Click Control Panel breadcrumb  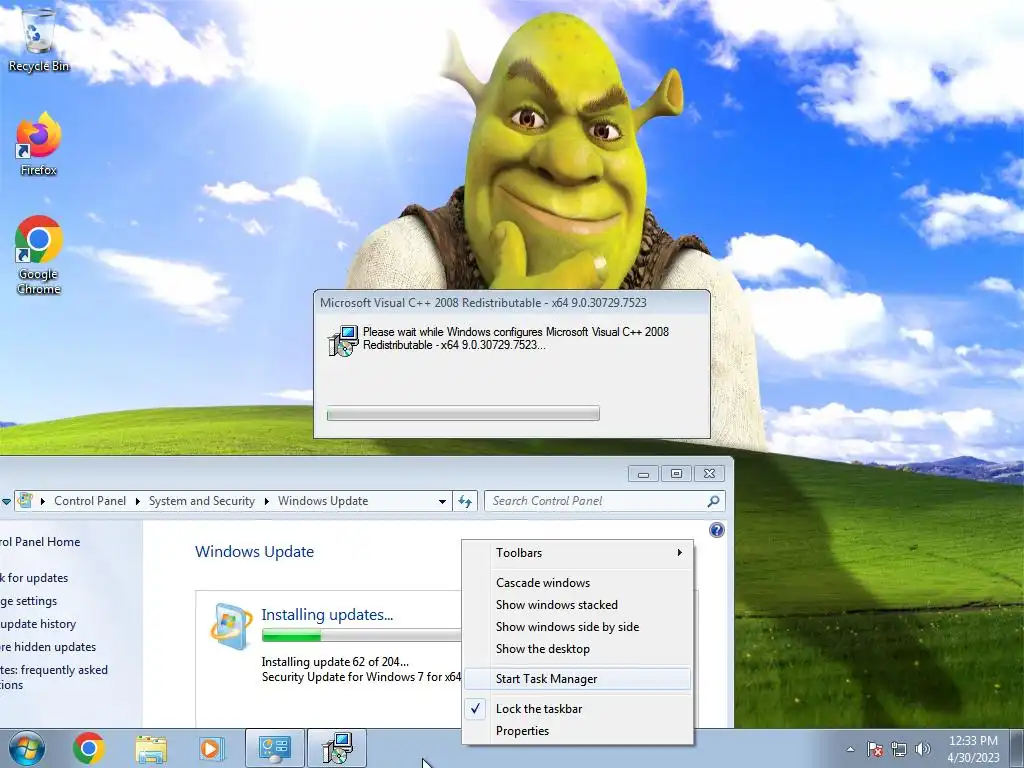pos(90,501)
